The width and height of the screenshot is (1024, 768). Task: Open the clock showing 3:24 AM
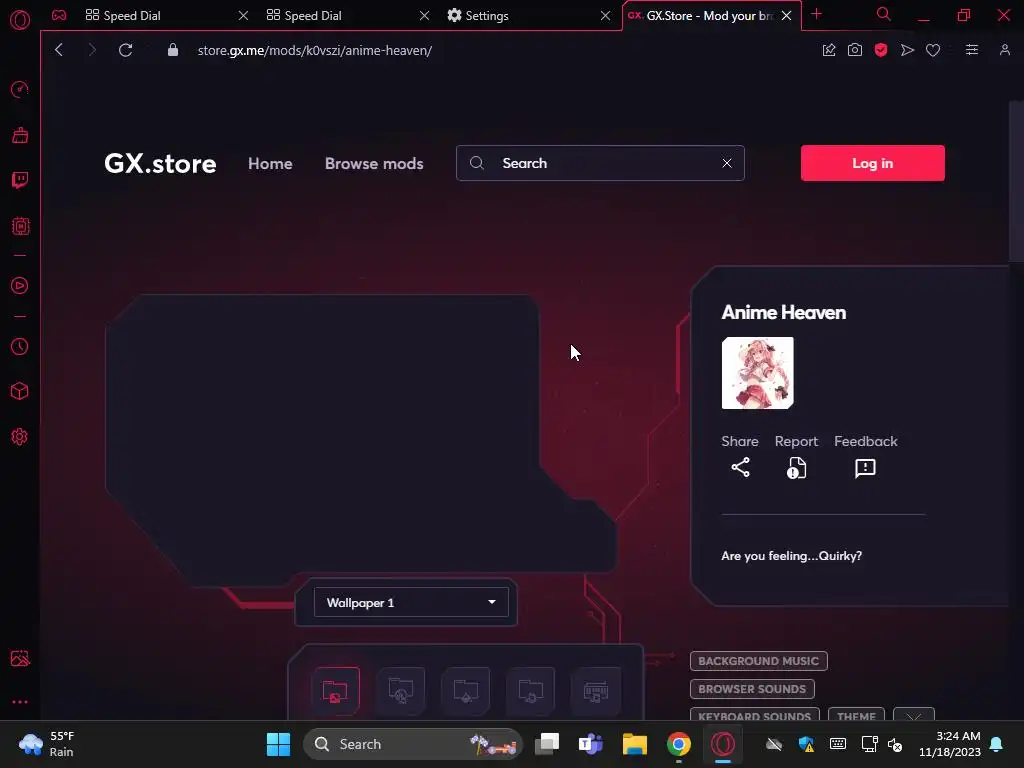click(950, 744)
